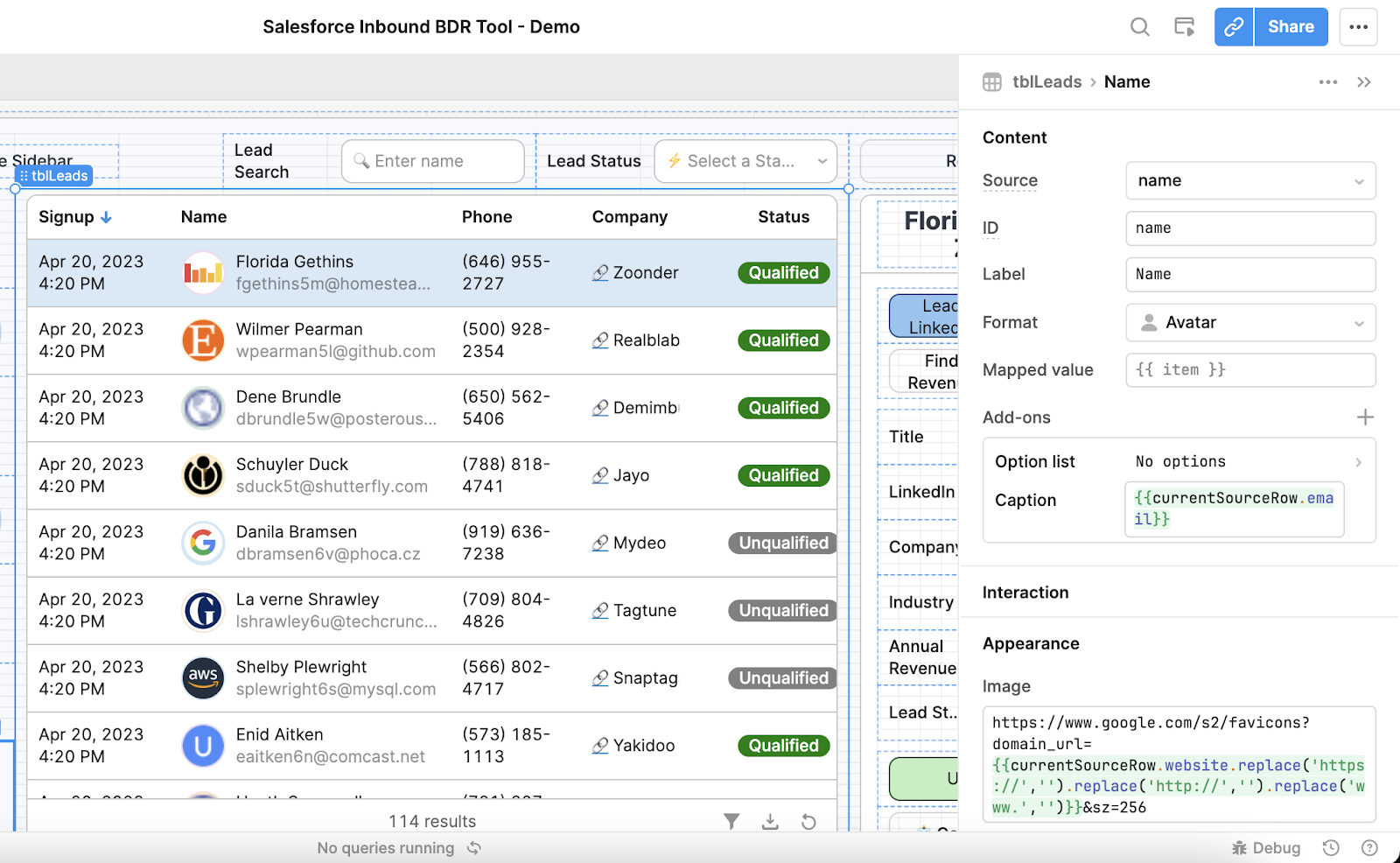
Task: Click the Name column header
Action: click(204, 217)
